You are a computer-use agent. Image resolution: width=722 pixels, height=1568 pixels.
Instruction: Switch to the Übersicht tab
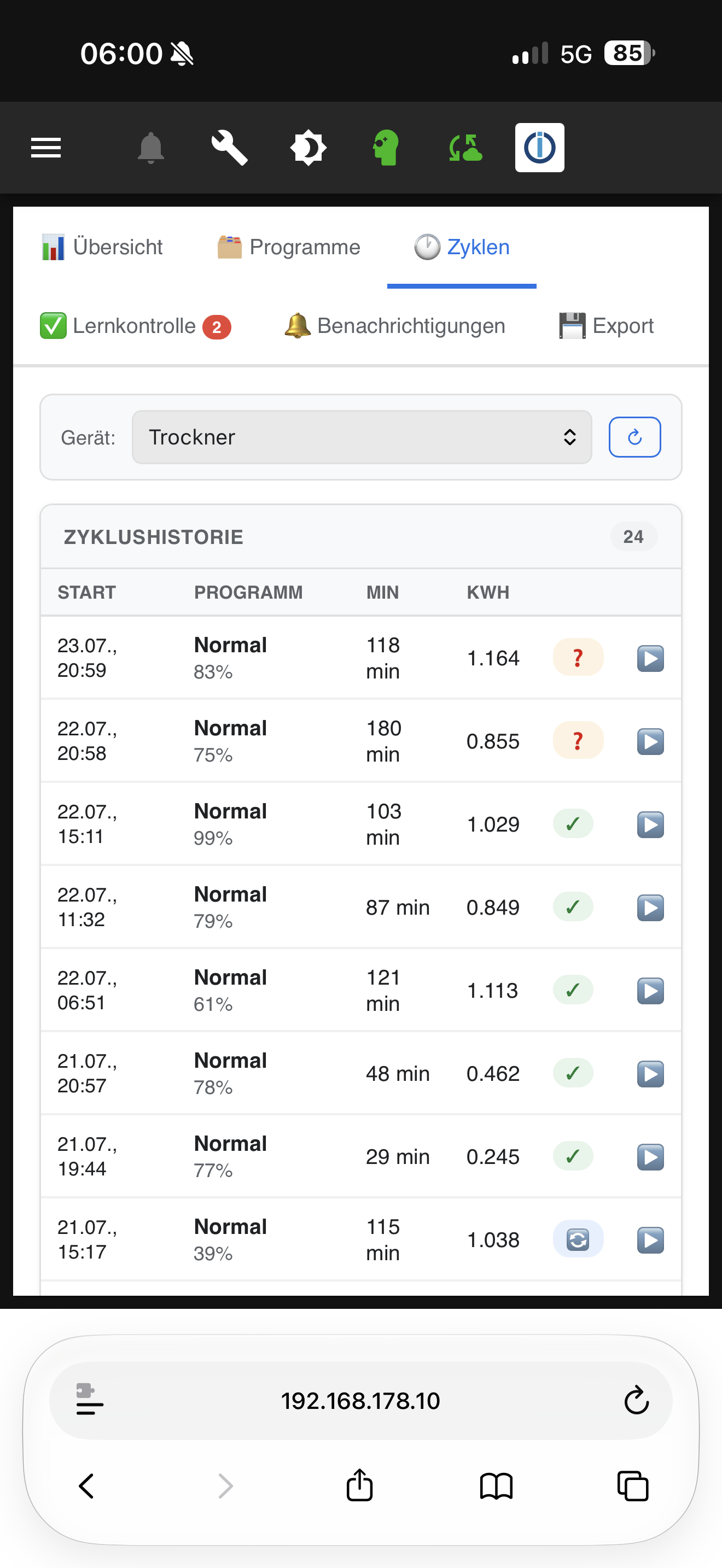[102, 247]
